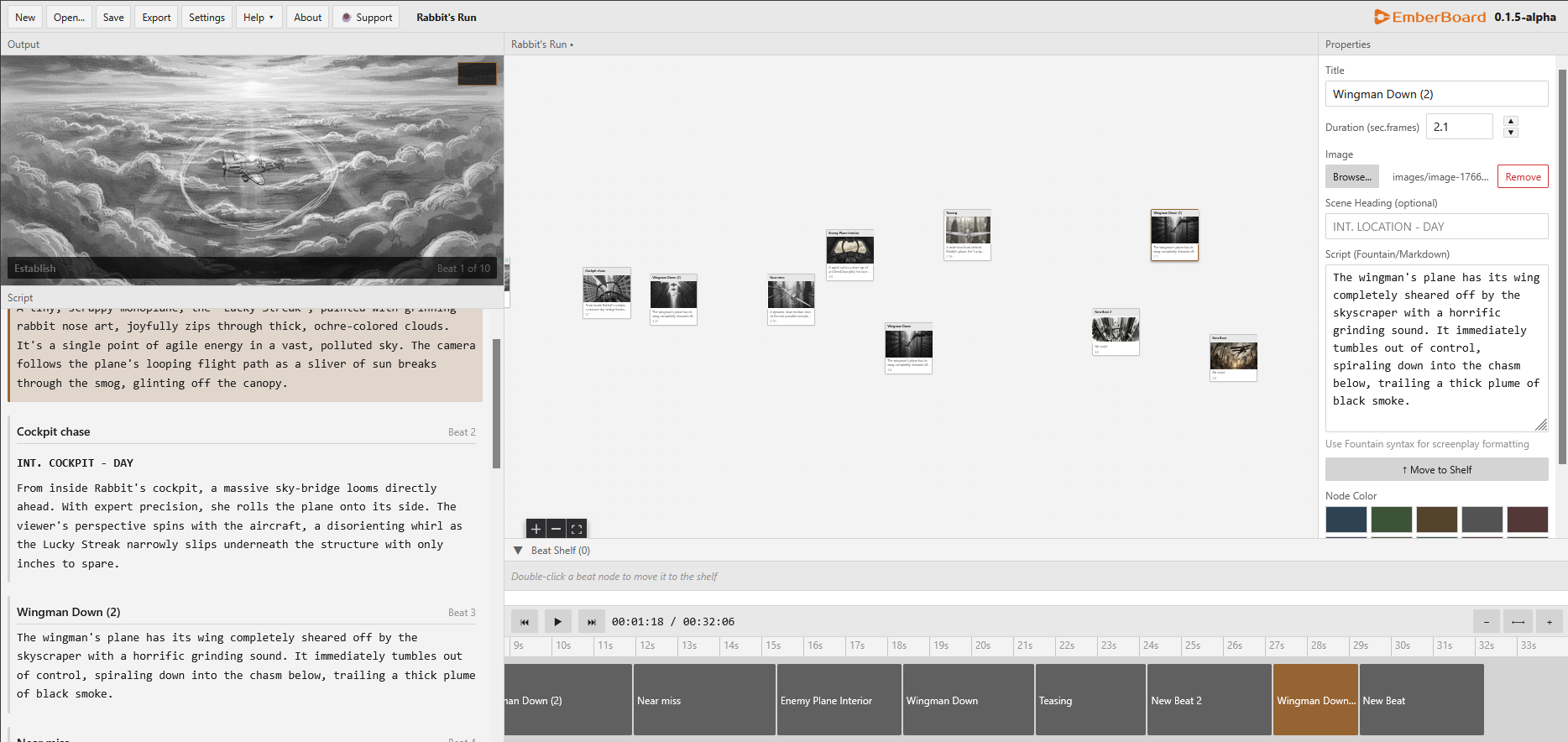Image resolution: width=1568 pixels, height=742 pixels.
Task: Pick the dark green node color swatch
Action: click(1391, 520)
